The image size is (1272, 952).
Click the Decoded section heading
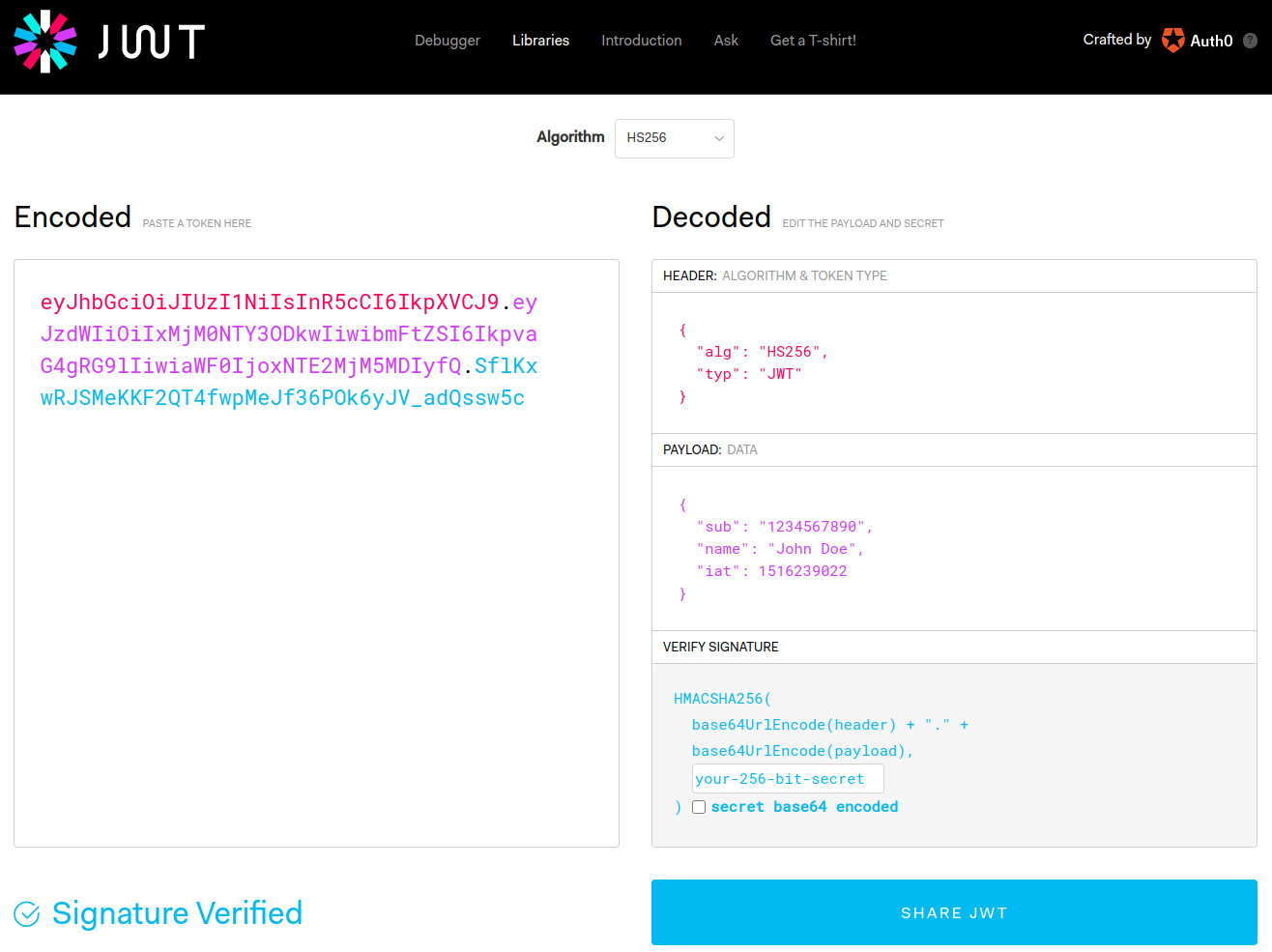click(711, 216)
